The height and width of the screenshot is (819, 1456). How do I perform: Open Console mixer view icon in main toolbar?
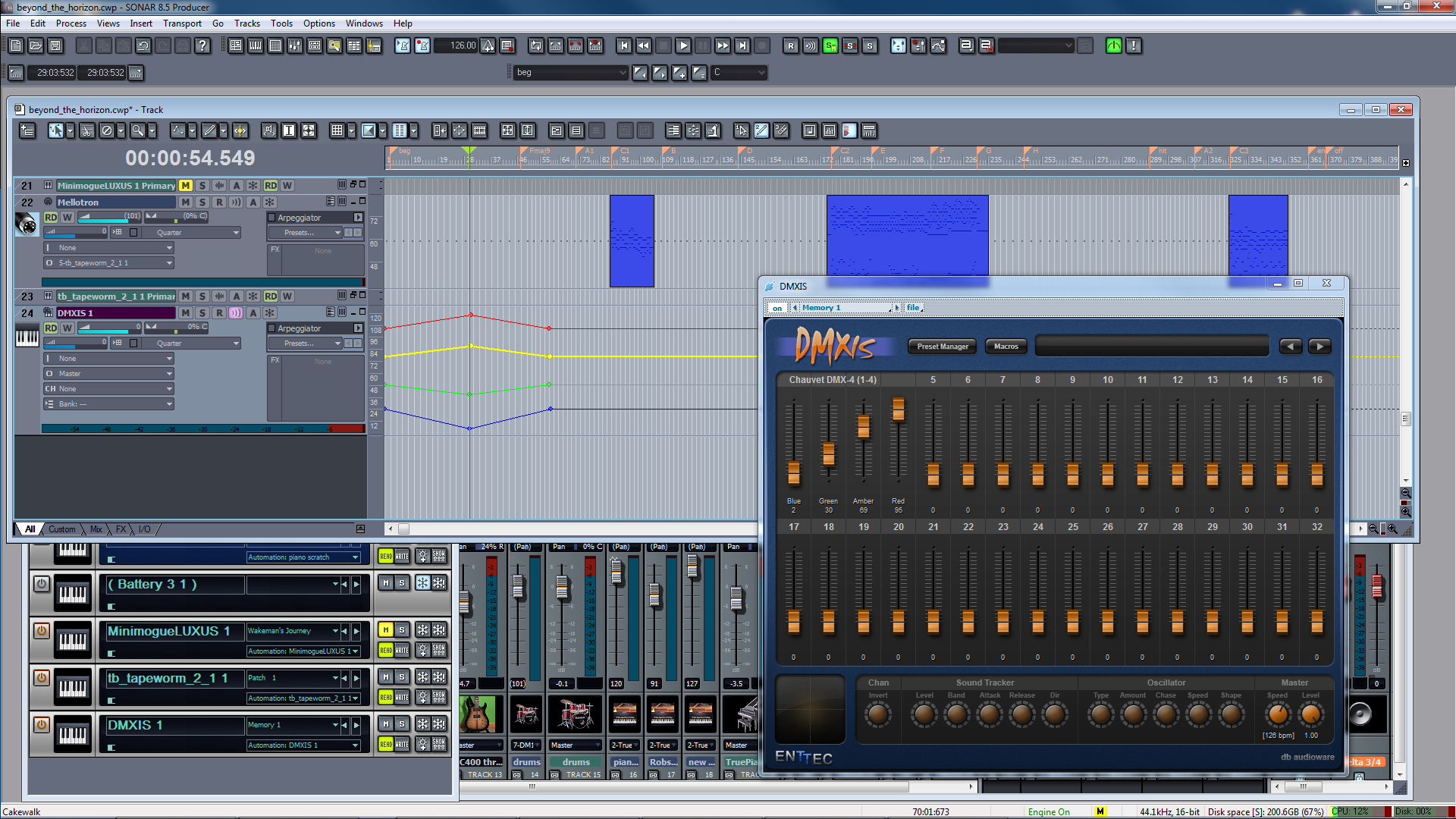[295, 45]
